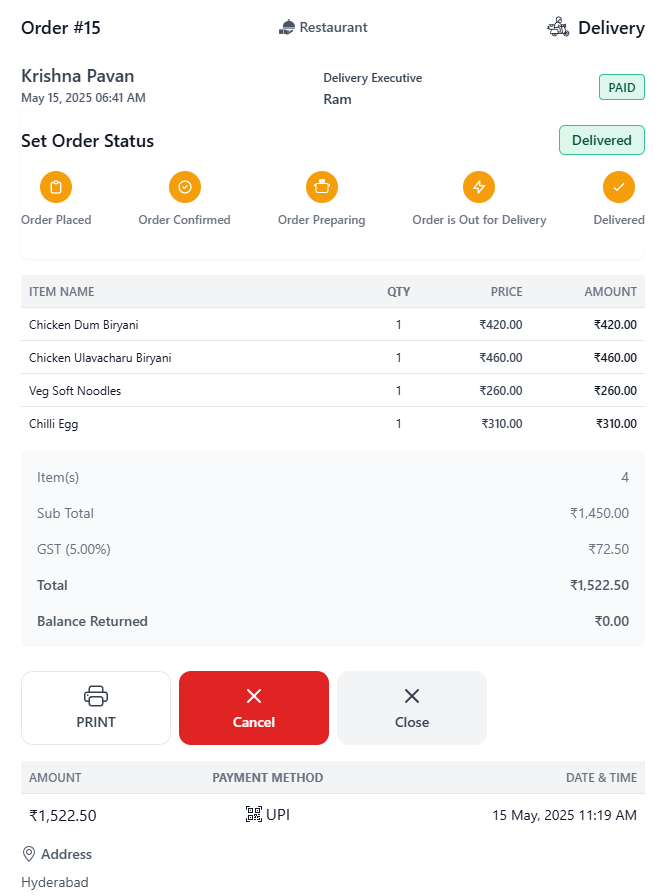The image size is (667, 896).
Task: Click the Order Preparing pot icon
Action: coord(322,187)
